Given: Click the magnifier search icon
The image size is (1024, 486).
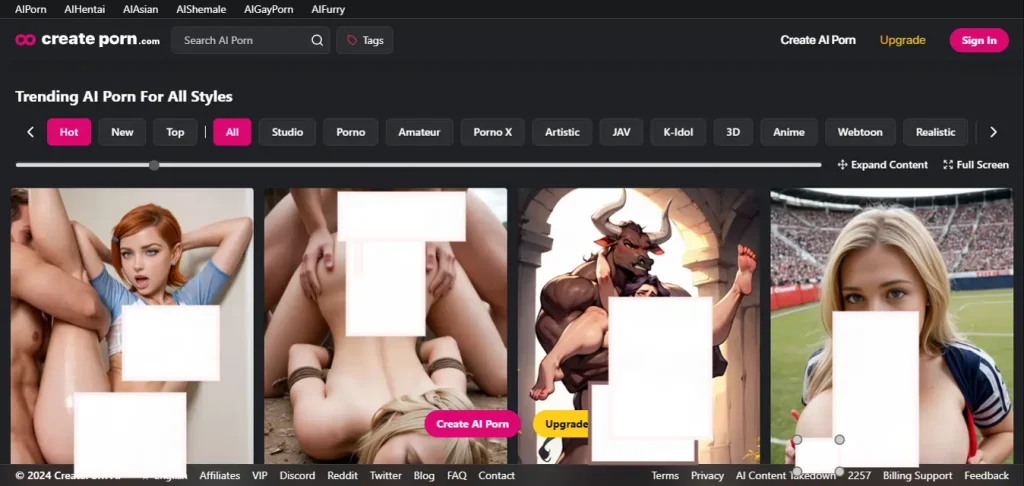Looking at the screenshot, I should tap(317, 40).
